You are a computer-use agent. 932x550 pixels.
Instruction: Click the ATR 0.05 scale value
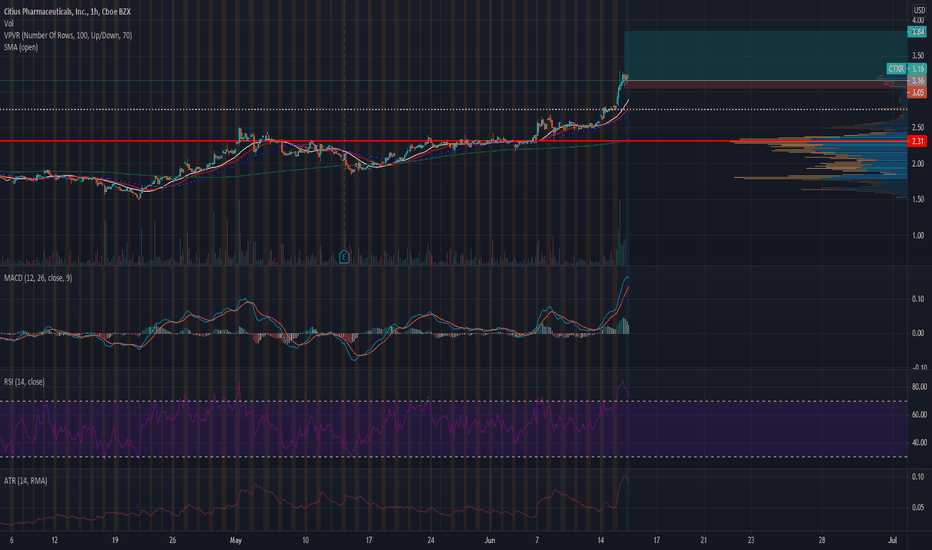(918, 507)
